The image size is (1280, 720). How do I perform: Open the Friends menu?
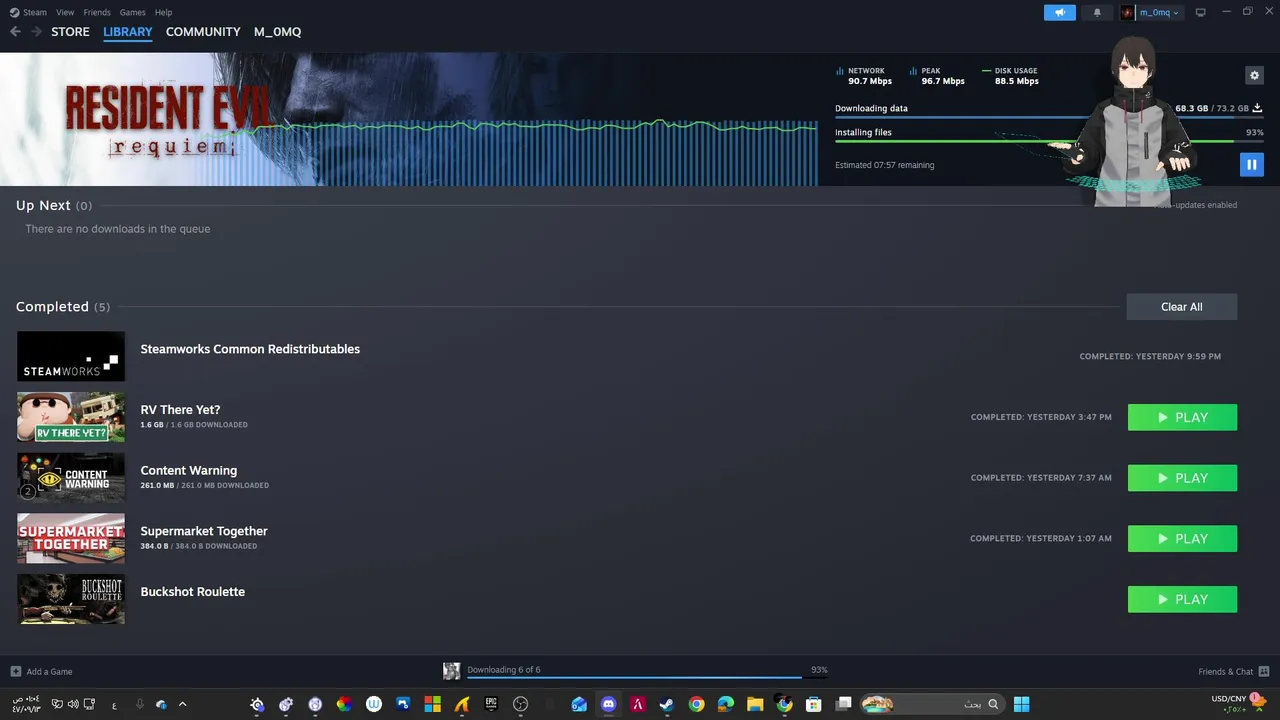click(x=97, y=12)
